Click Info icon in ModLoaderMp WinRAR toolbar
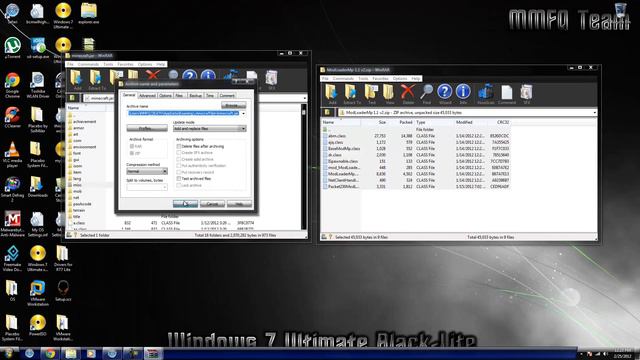 click(x=463, y=93)
